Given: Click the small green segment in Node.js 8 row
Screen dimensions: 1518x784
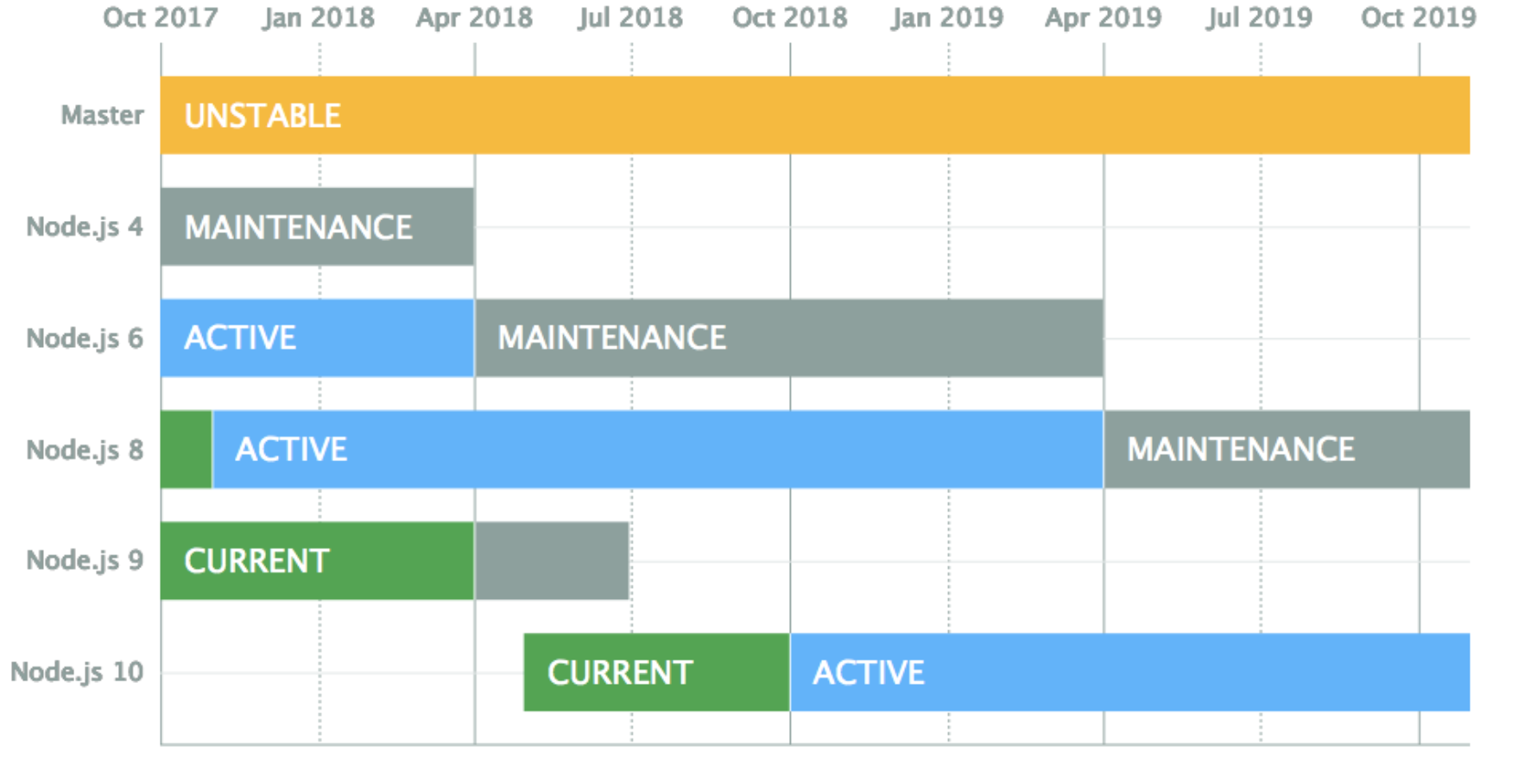Looking at the screenshot, I should coord(187,450).
